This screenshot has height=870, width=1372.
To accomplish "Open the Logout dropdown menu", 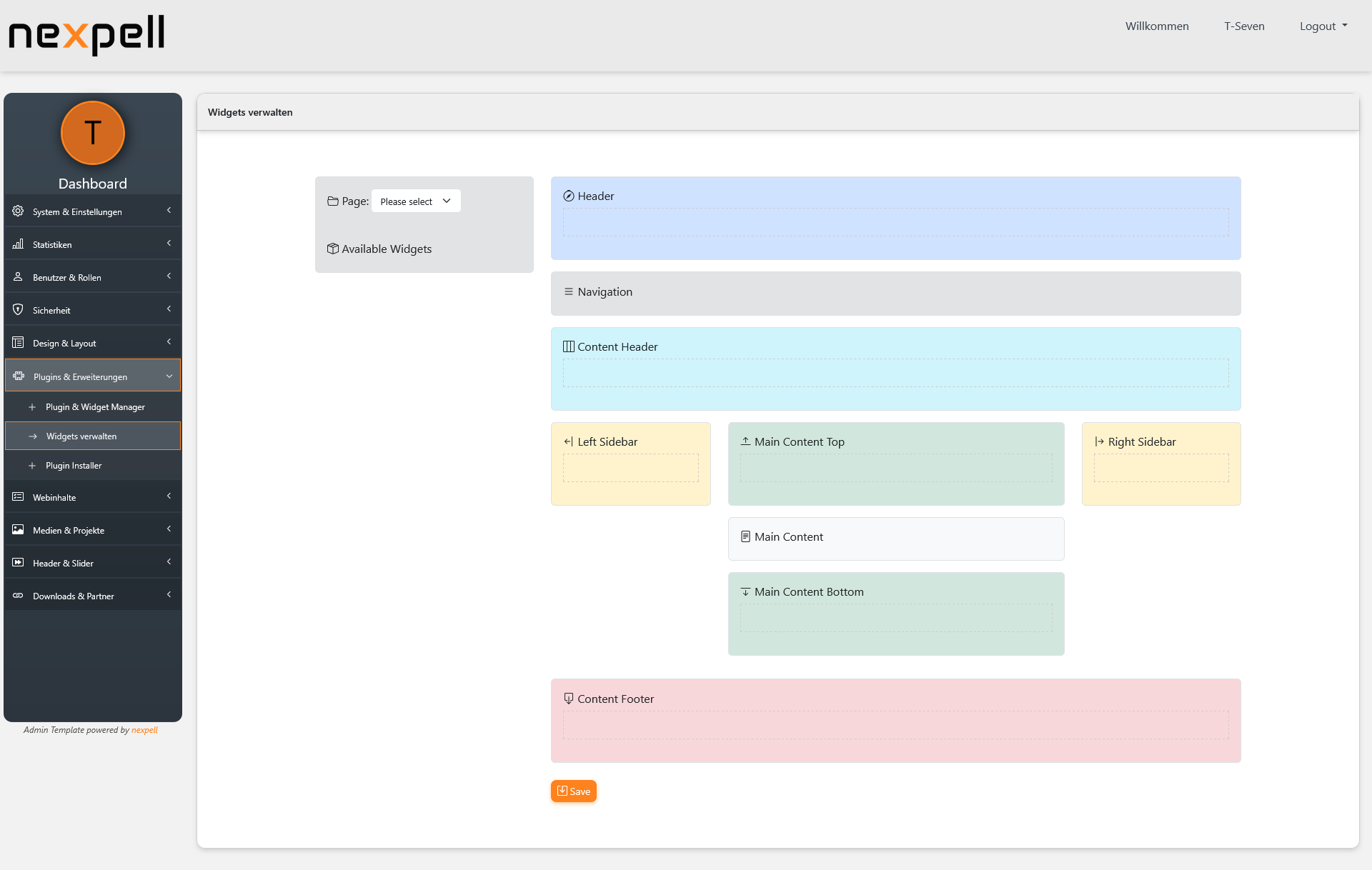I will [1323, 26].
